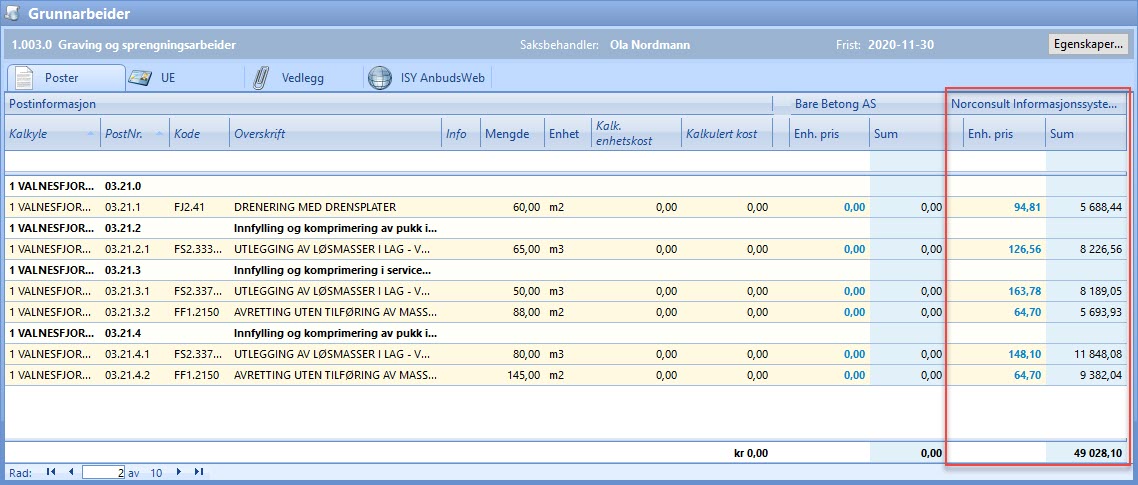Click the Info column header
The height and width of the screenshot is (485, 1138).
(460, 134)
